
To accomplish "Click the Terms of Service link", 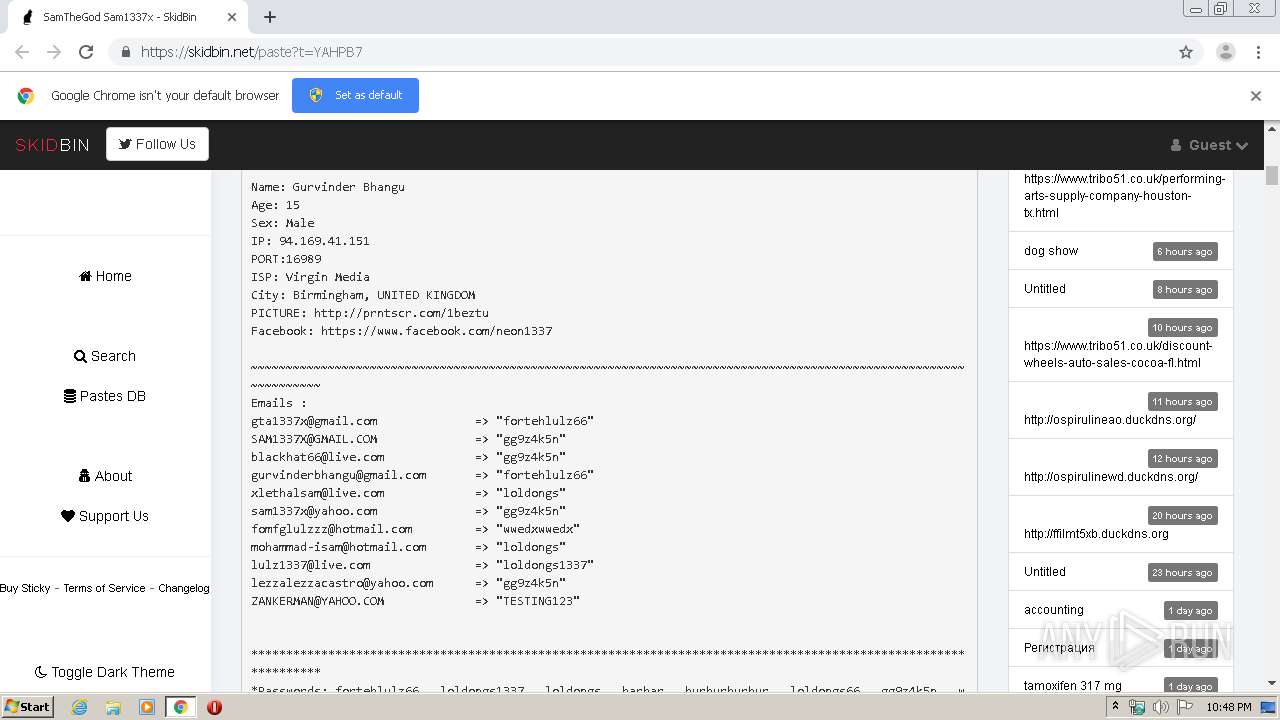I will tap(104, 588).
